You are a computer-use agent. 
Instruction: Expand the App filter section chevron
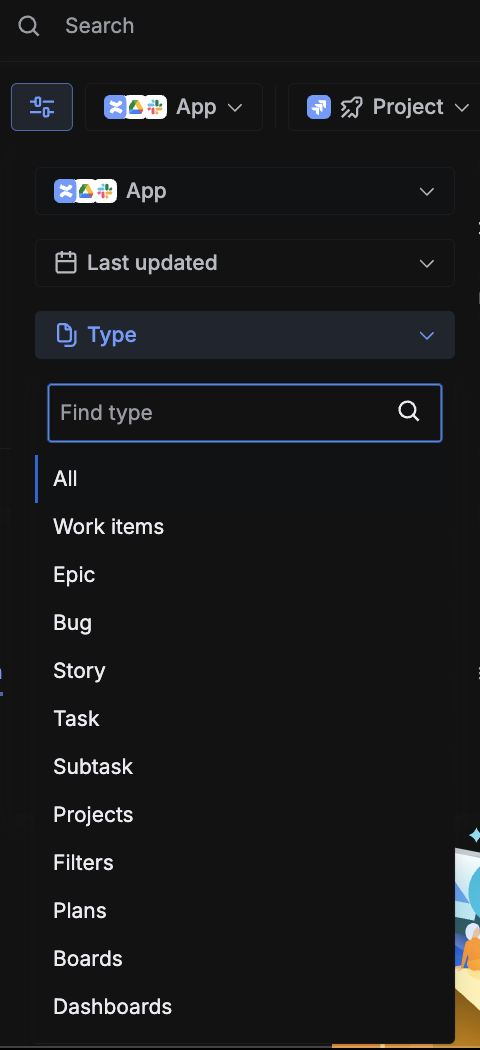pyautogui.click(x=426, y=192)
